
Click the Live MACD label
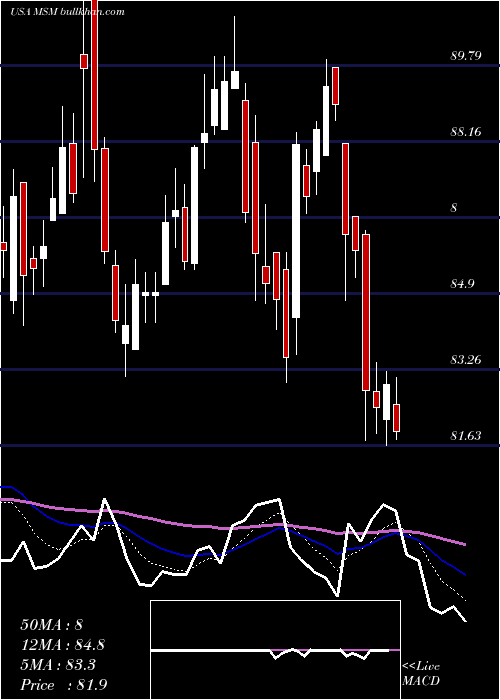(x=421, y=674)
